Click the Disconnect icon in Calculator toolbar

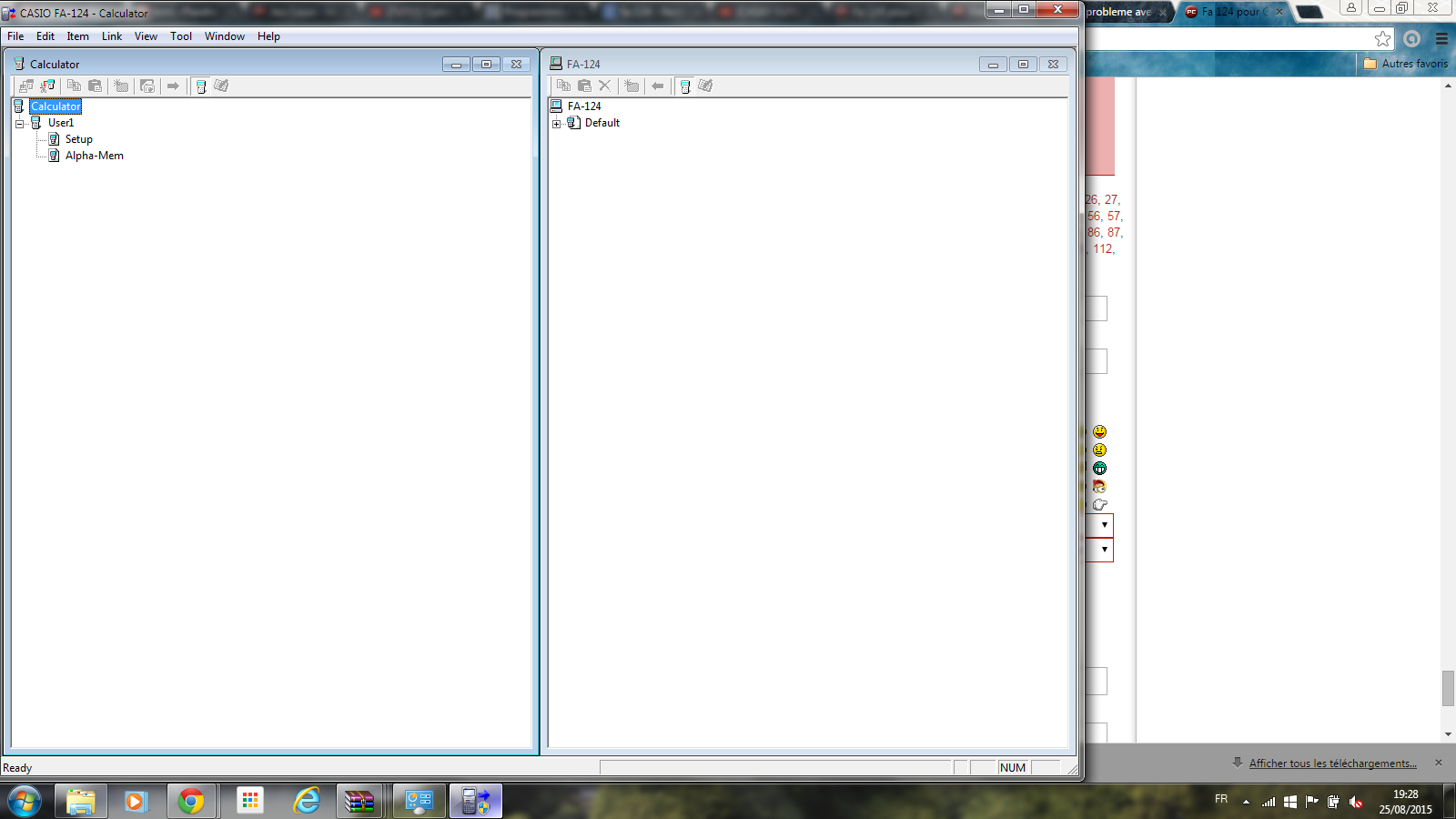48,86
